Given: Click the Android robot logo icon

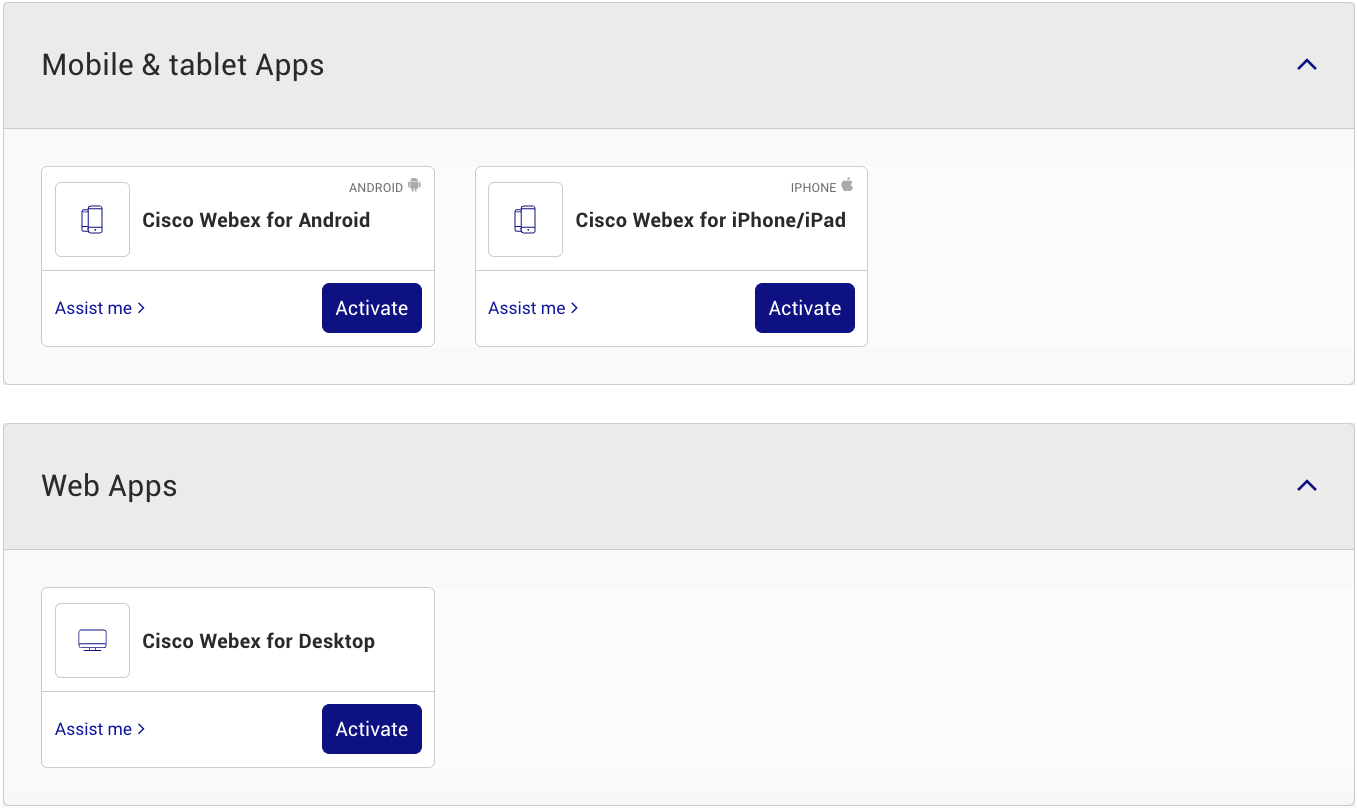Looking at the screenshot, I should (414, 185).
